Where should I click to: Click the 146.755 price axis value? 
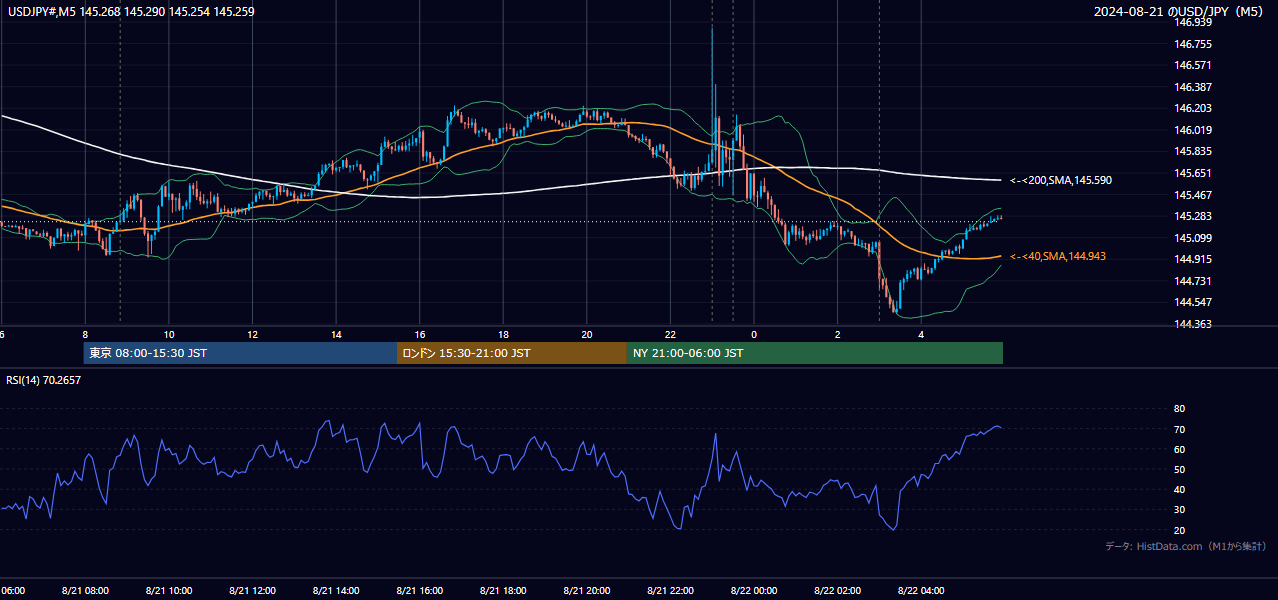pyautogui.click(x=1193, y=44)
